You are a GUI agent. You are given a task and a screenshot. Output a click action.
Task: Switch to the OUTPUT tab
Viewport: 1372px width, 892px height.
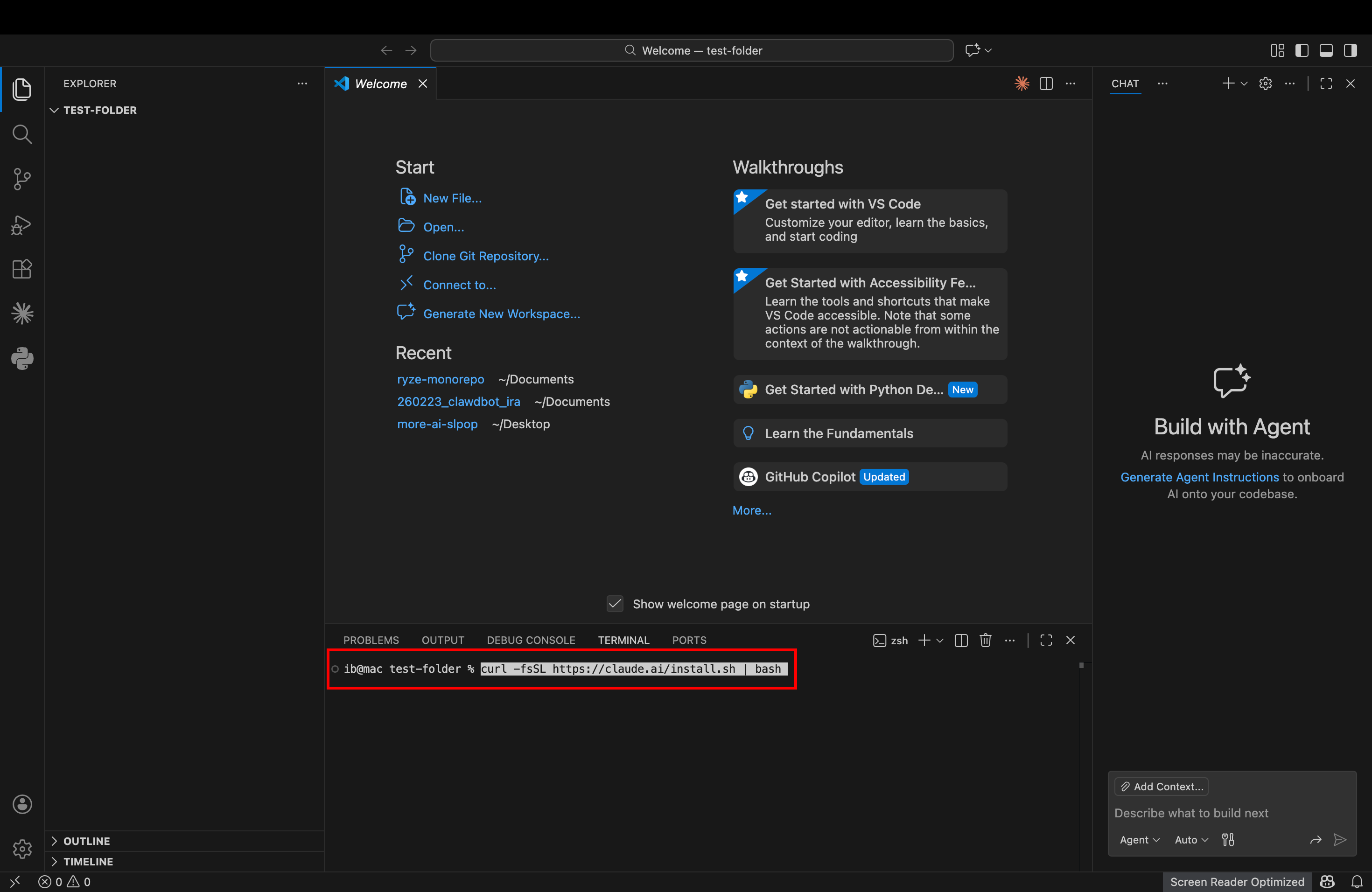442,640
